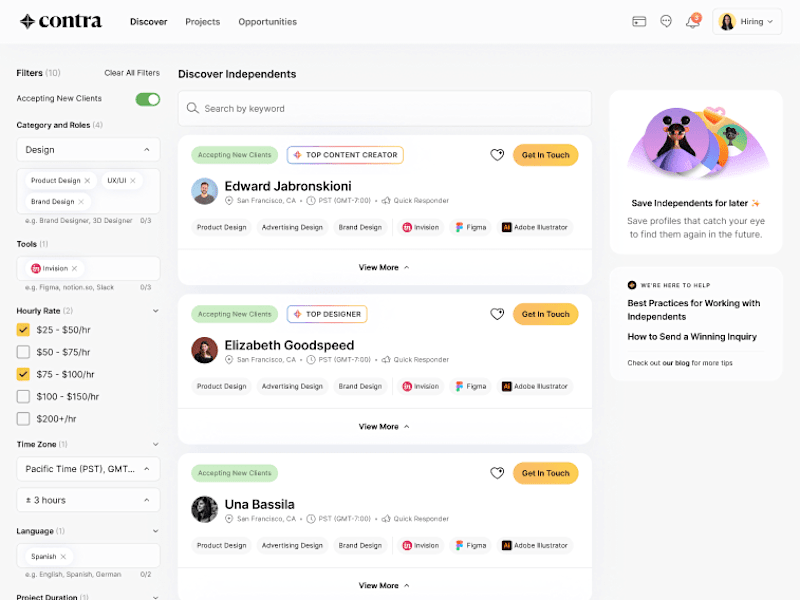Click View More on Elizabeth's card
This screenshot has width=800, height=600.
click(x=384, y=427)
